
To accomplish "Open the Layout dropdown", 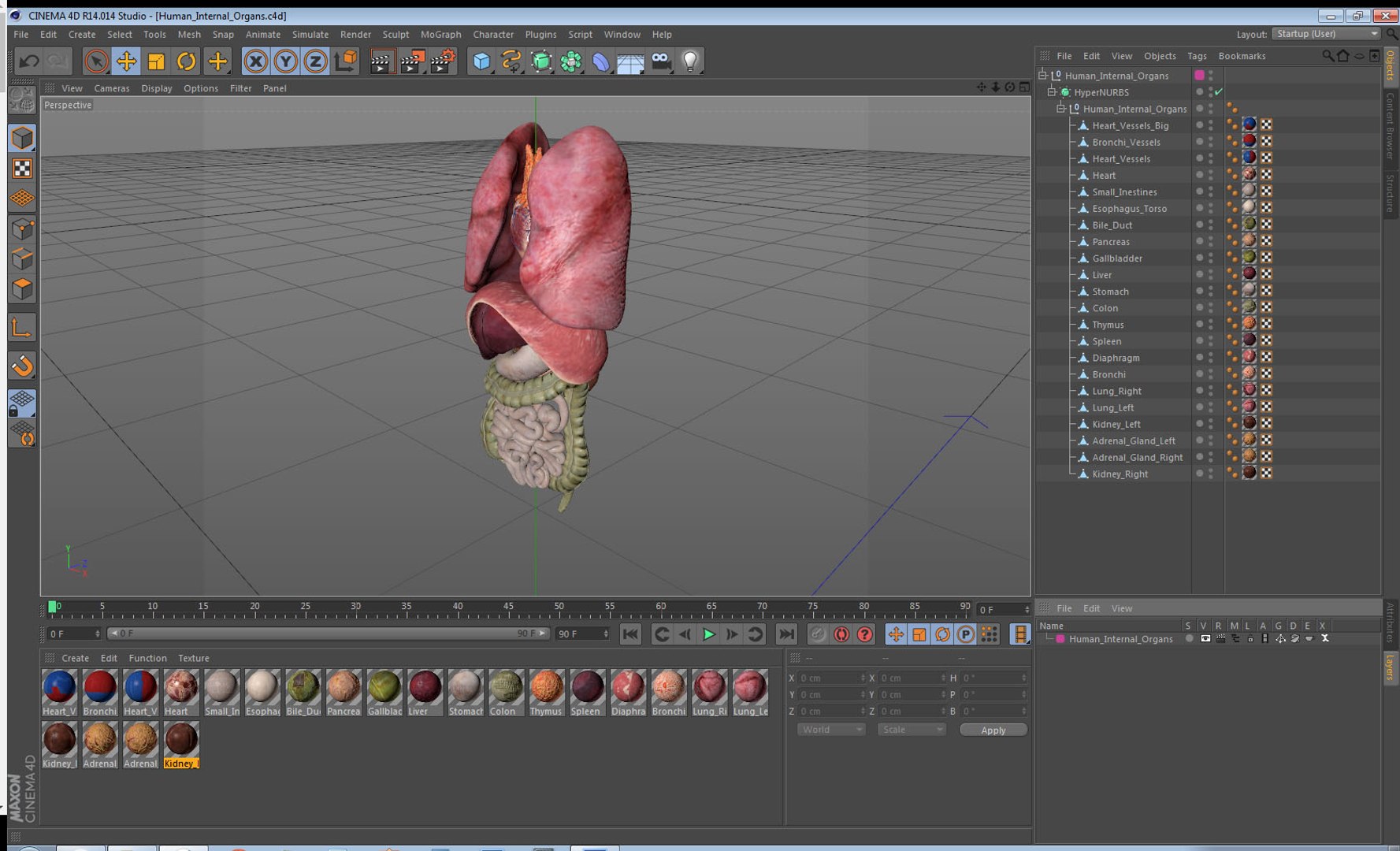I will pyautogui.click(x=1328, y=34).
